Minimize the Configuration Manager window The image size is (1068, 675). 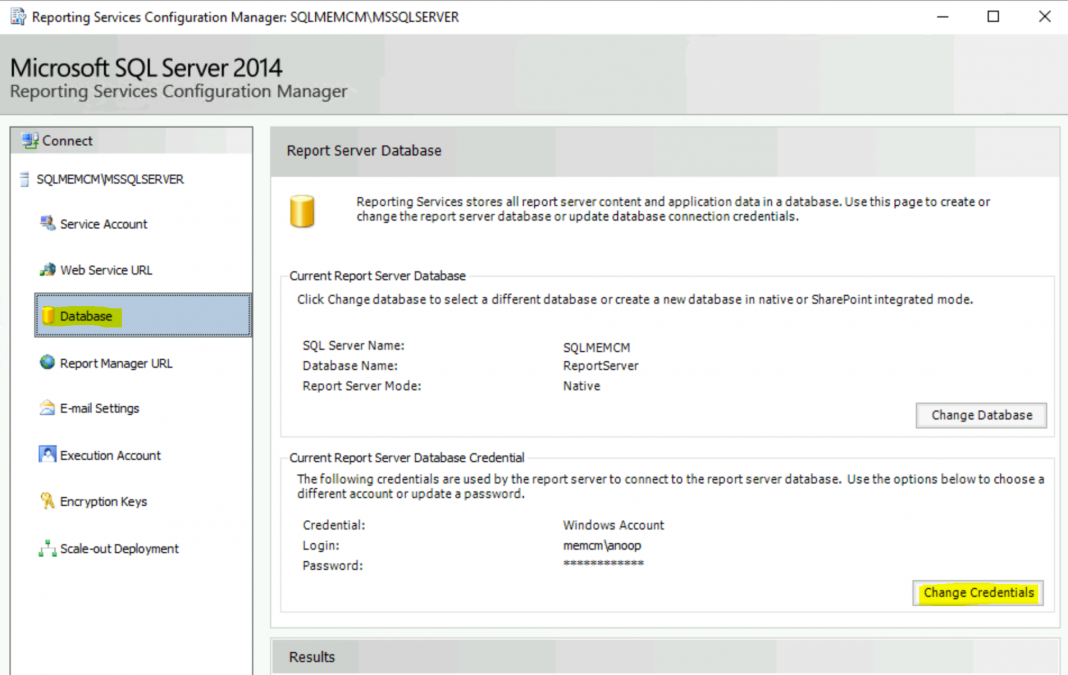[943, 16]
